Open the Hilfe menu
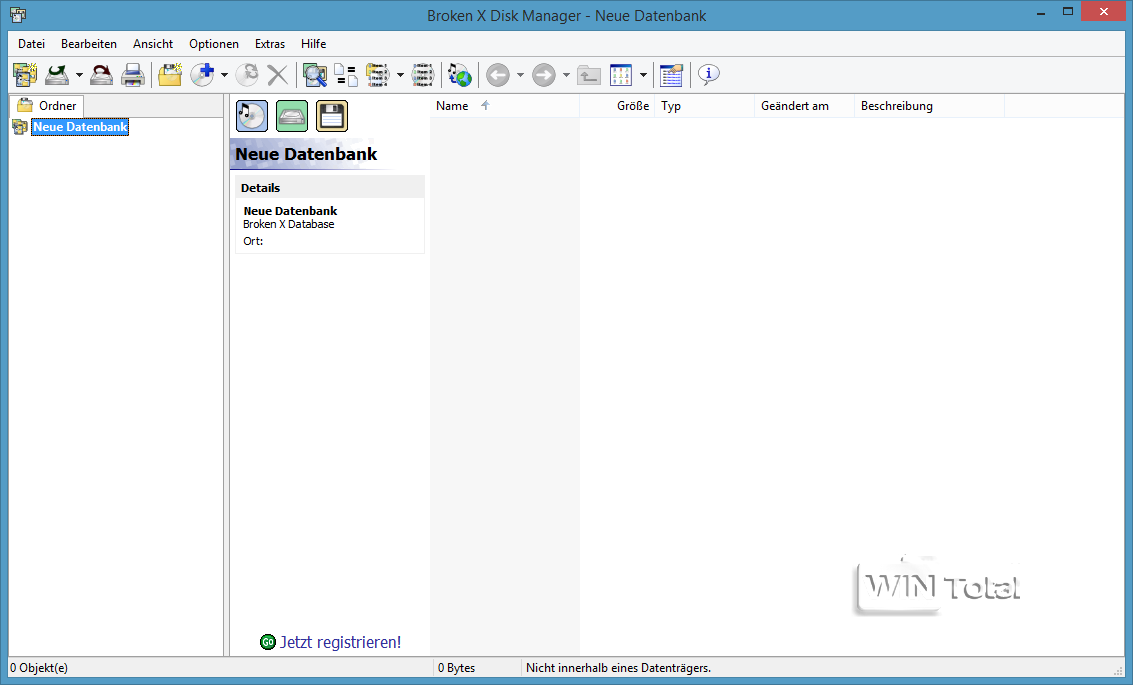1133x685 pixels. [314, 44]
